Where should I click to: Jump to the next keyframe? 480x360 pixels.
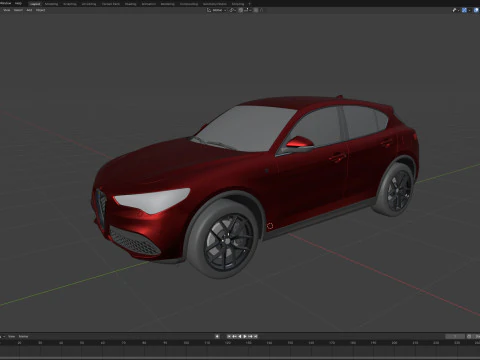(x=250, y=336)
